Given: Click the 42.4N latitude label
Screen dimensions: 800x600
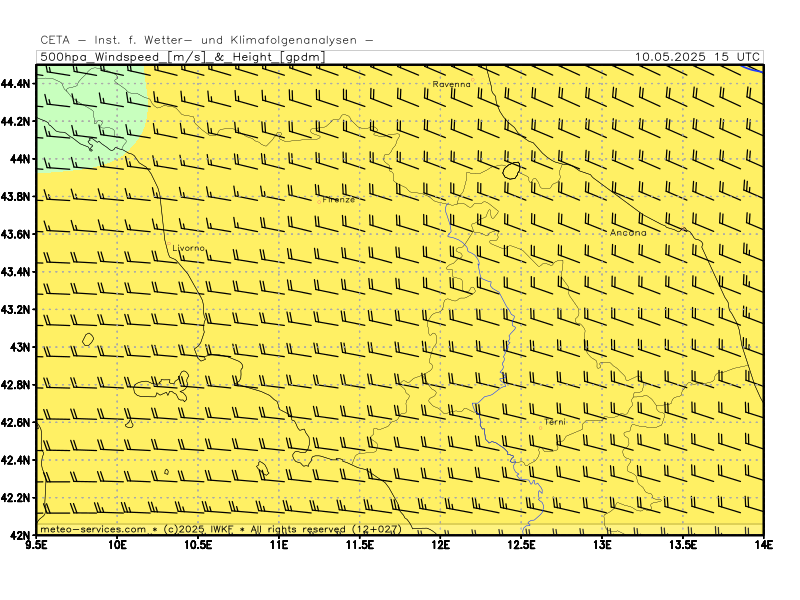Looking at the screenshot, I should [x=16, y=460].
